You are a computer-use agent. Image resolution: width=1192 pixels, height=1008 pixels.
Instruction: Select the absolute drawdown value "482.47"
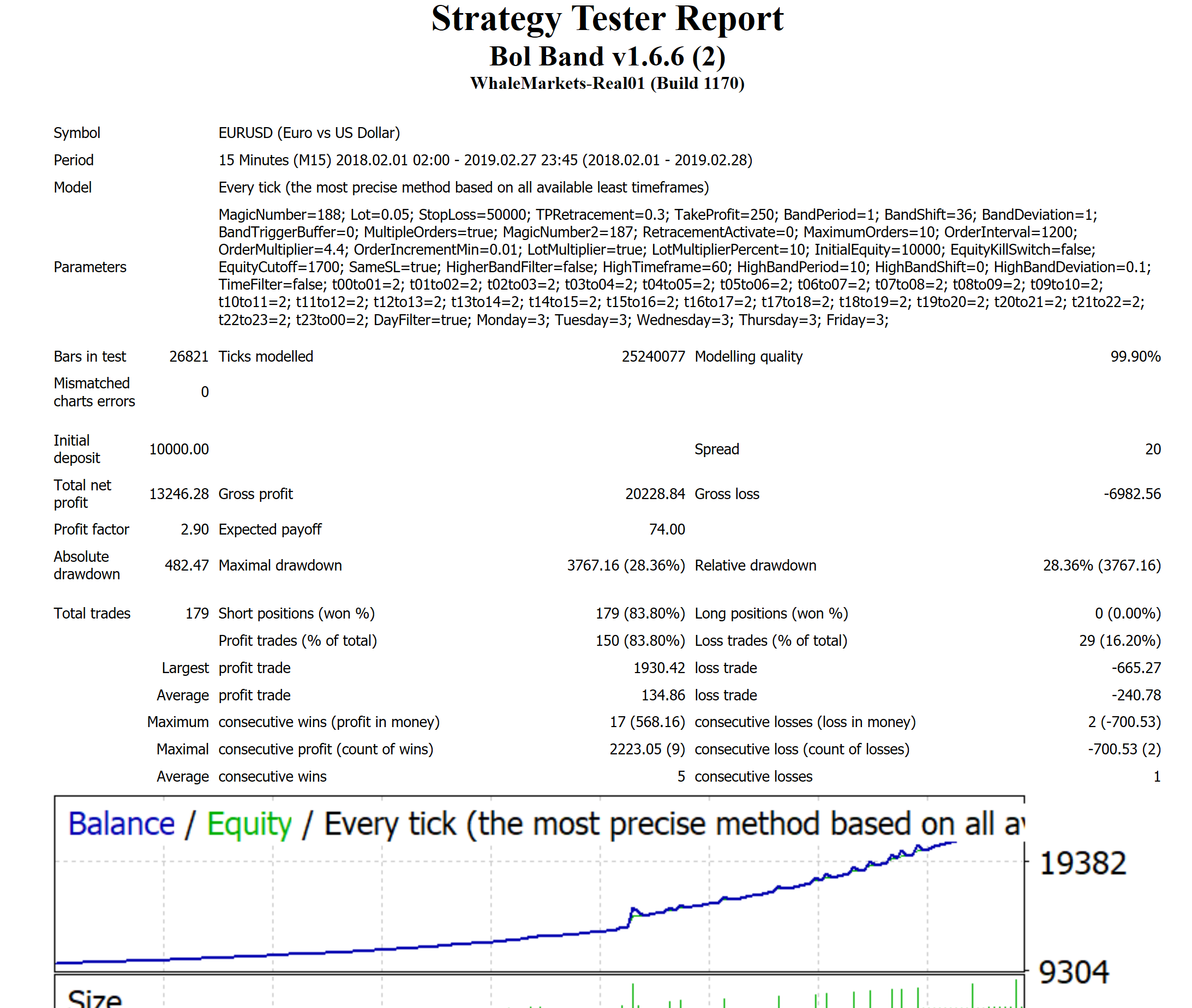[187, 566]
